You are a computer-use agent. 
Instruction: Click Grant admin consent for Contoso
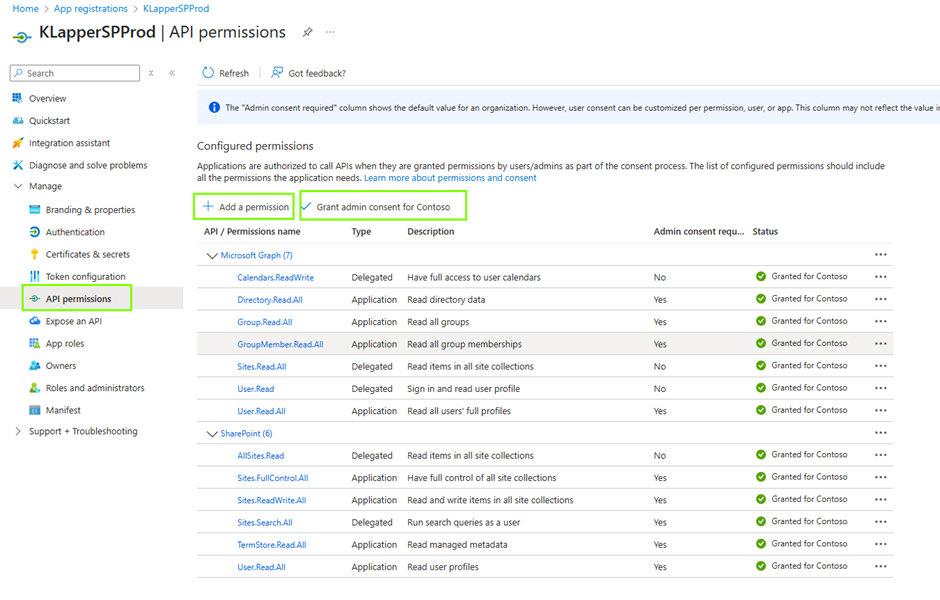coord(383,206)
